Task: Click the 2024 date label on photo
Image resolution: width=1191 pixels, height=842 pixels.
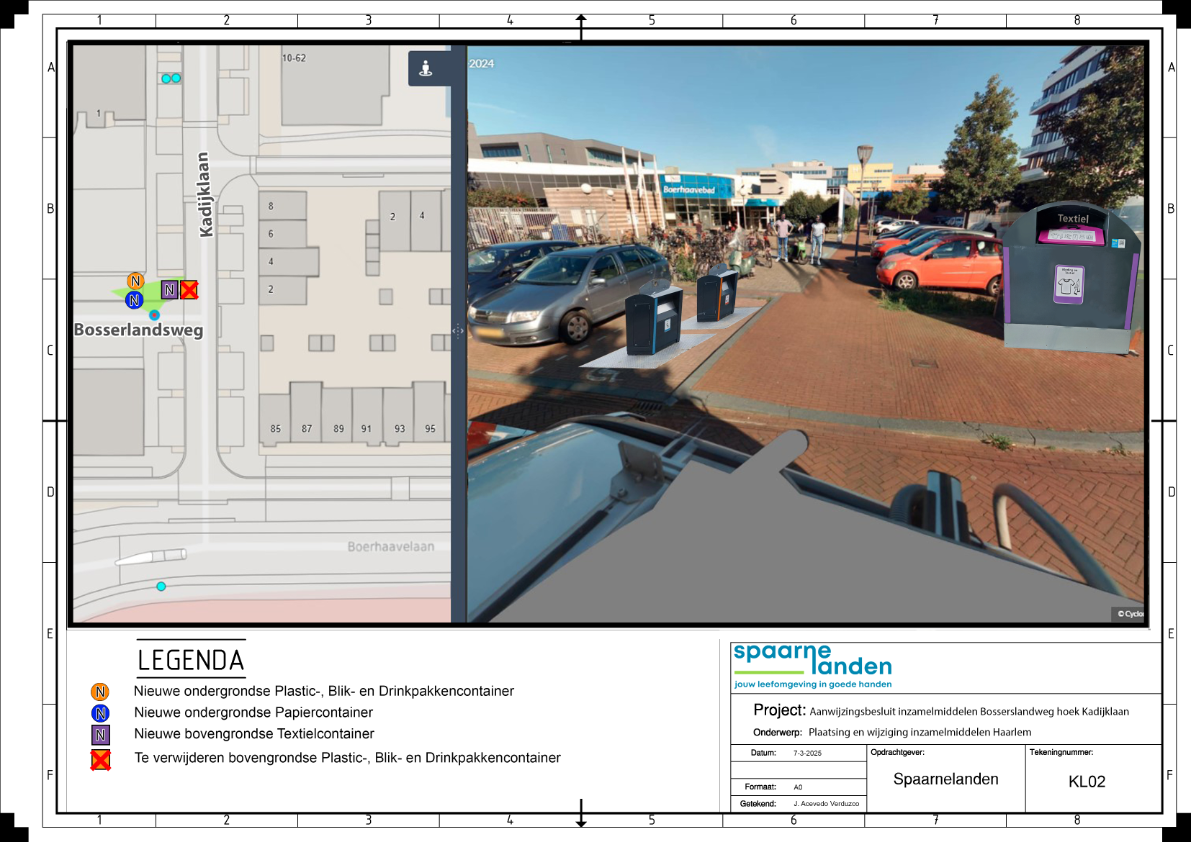Action: [482, 64]
